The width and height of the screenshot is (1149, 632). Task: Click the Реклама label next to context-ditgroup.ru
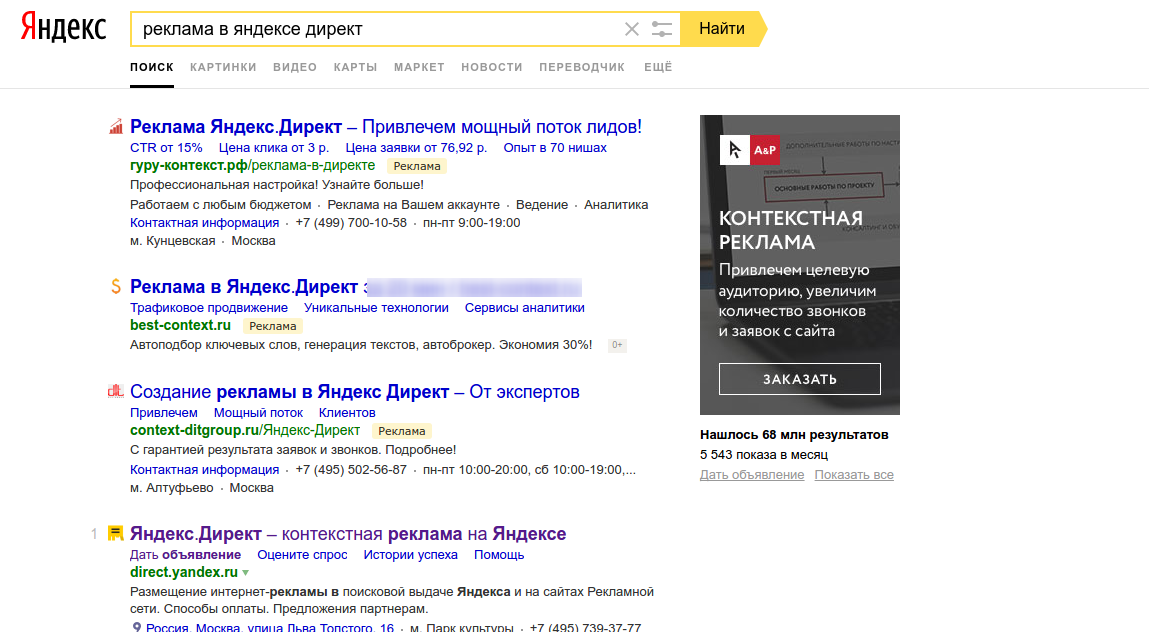pyautogui.click(x=402, y=431)
